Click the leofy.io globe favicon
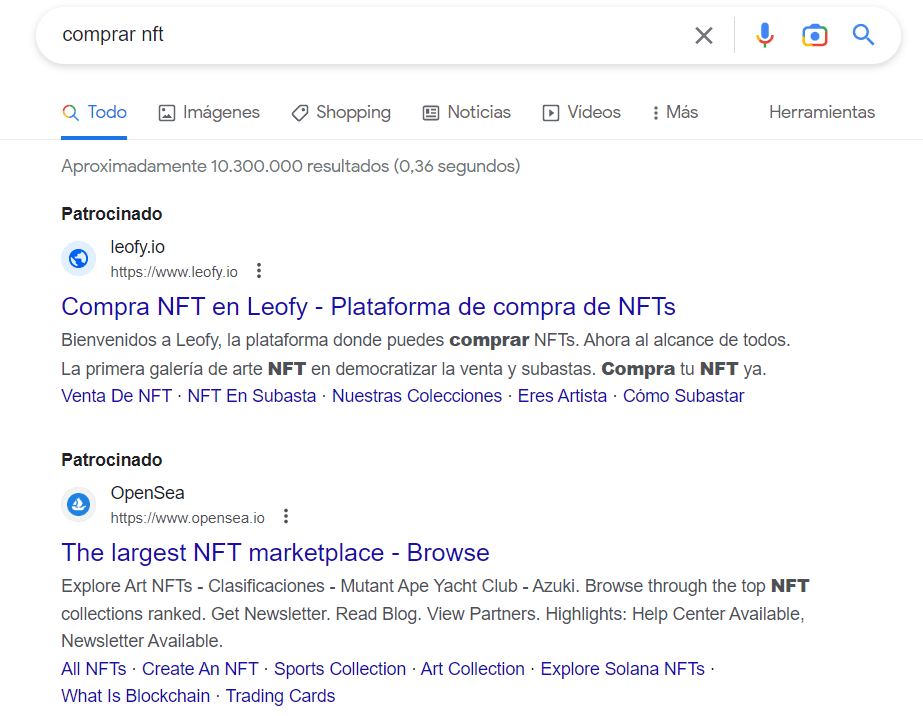The height and width of the screenshot is (716, 923). pyautogui.click(x=78, y=258)
